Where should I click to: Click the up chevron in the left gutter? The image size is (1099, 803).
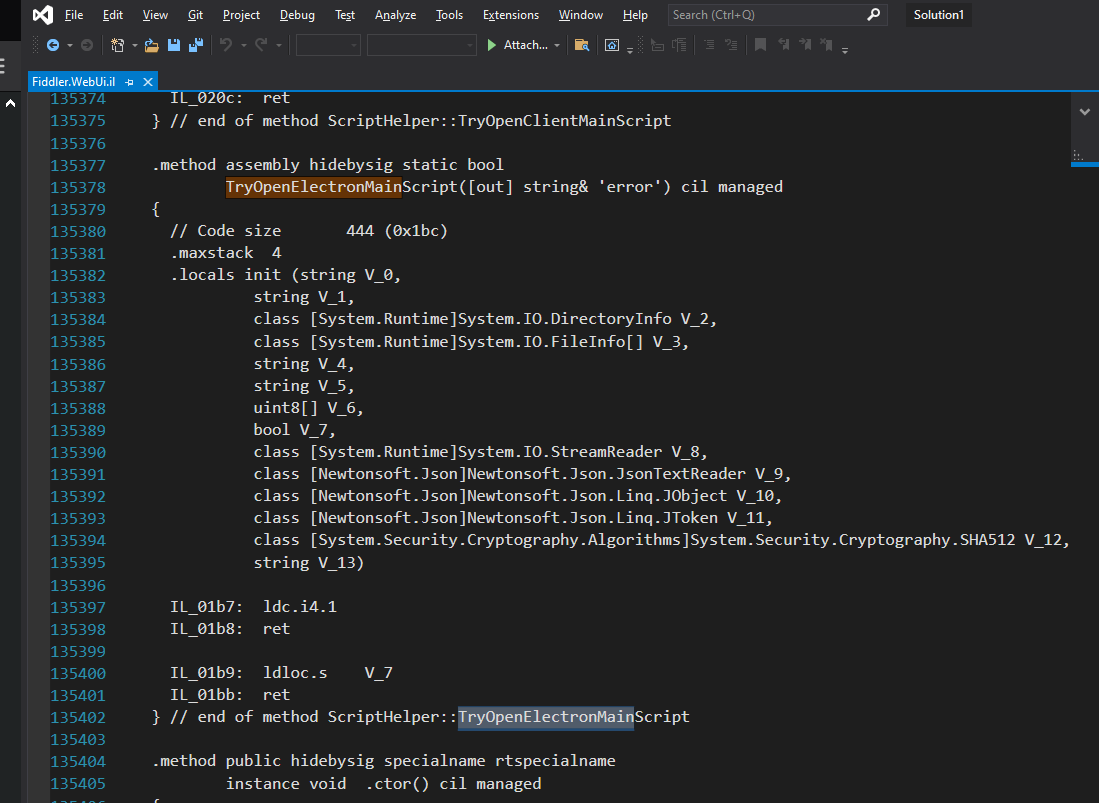coord(11,104)
